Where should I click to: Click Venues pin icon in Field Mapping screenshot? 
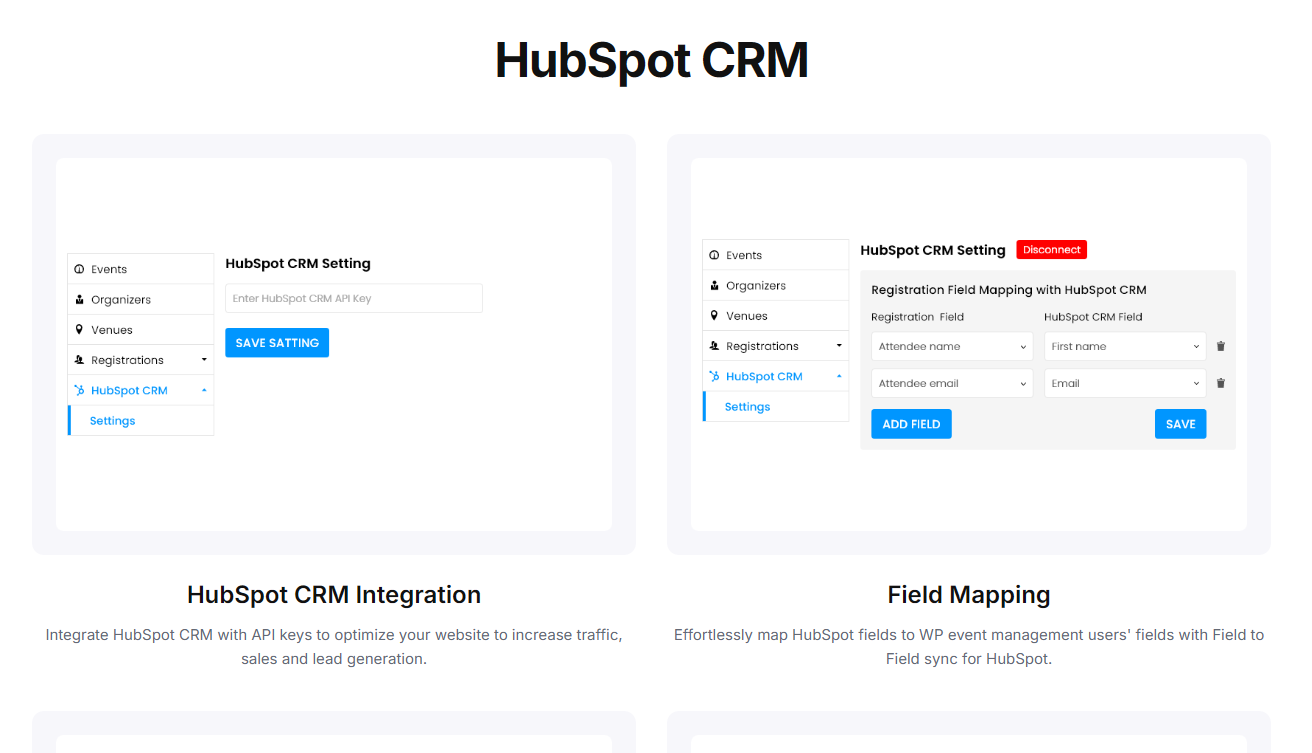(714, 315)
